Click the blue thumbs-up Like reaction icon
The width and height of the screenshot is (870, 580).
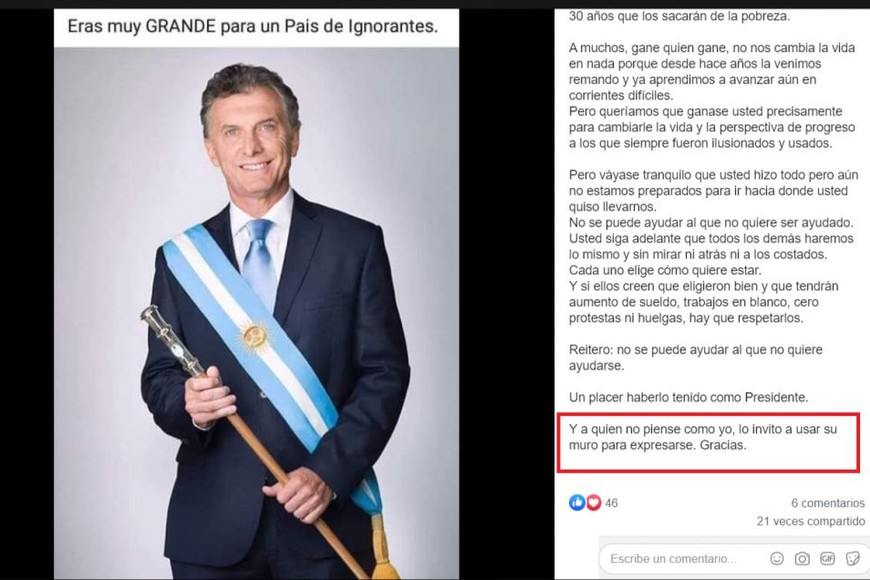[x=577, y=503]
